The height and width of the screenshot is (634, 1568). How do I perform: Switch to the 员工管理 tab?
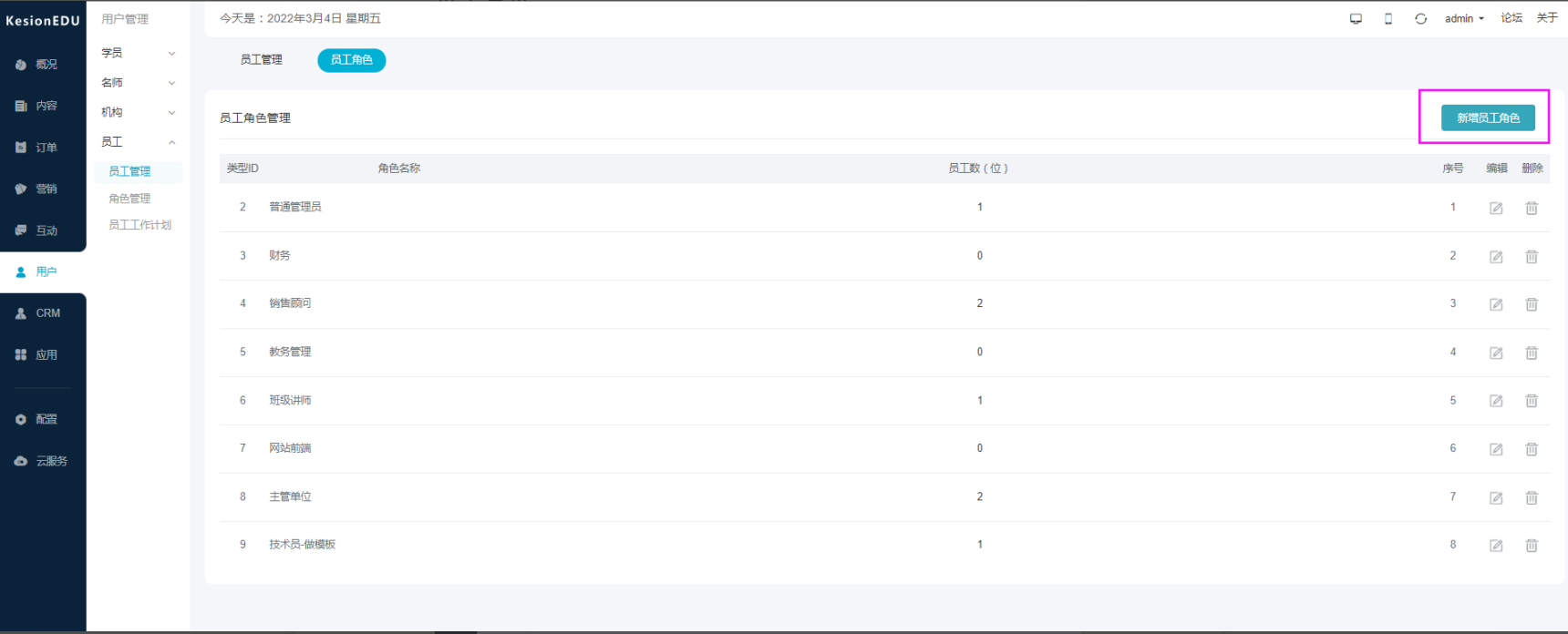[x=261, y=60]
